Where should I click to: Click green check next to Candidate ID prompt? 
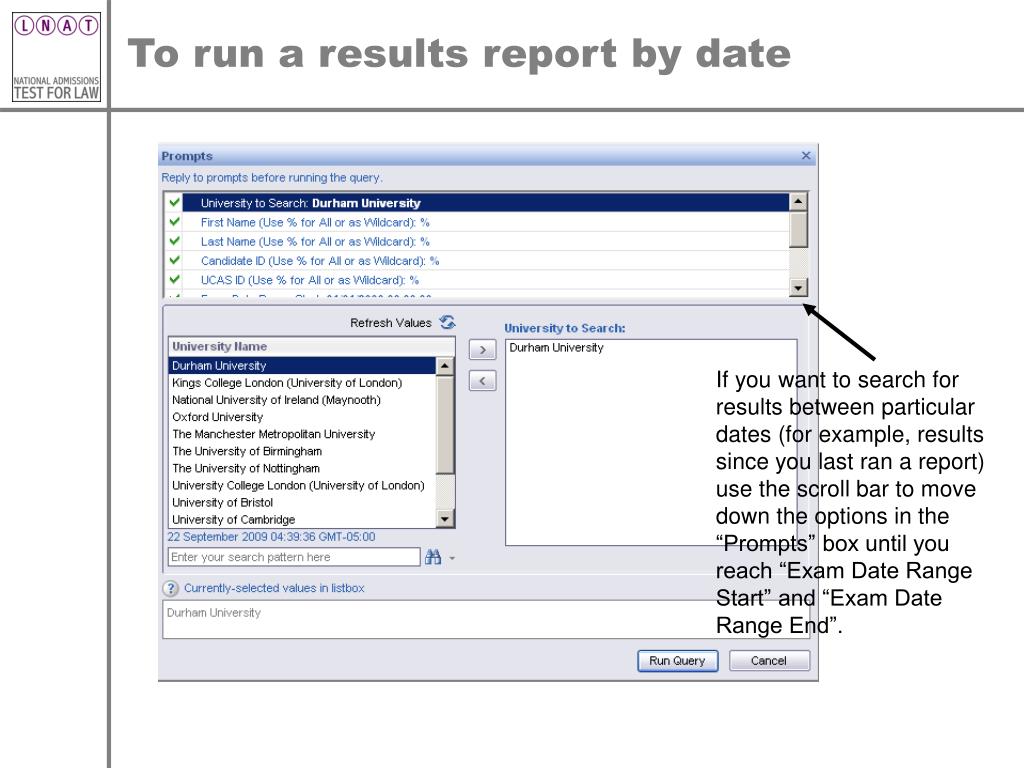click(x=174, y=261)
